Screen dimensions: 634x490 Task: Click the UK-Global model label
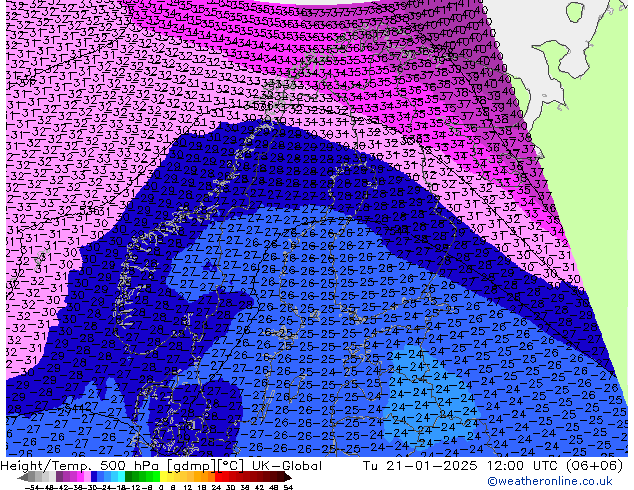click(287, 465)
